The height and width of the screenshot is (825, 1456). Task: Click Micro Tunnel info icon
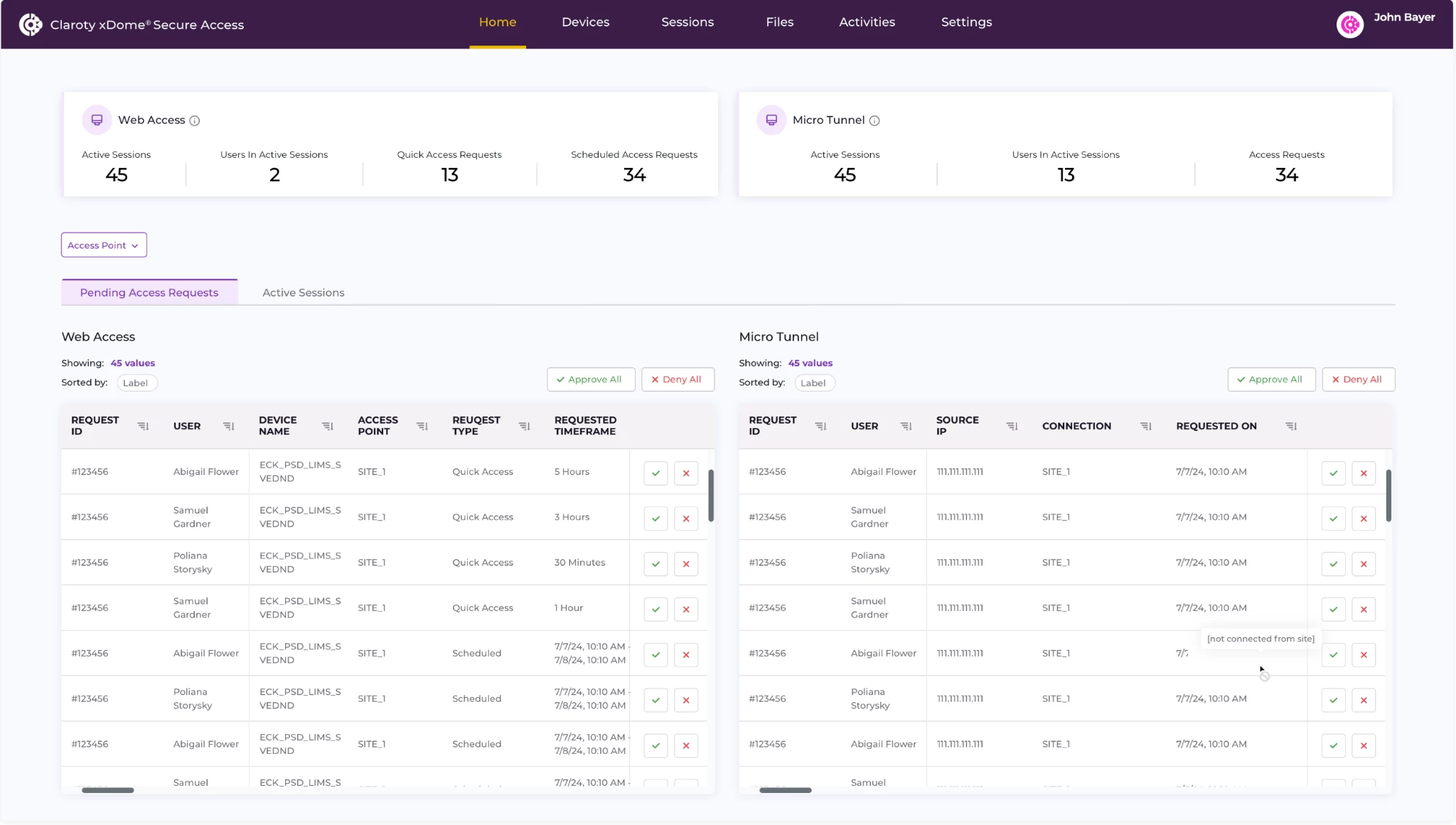874,121
